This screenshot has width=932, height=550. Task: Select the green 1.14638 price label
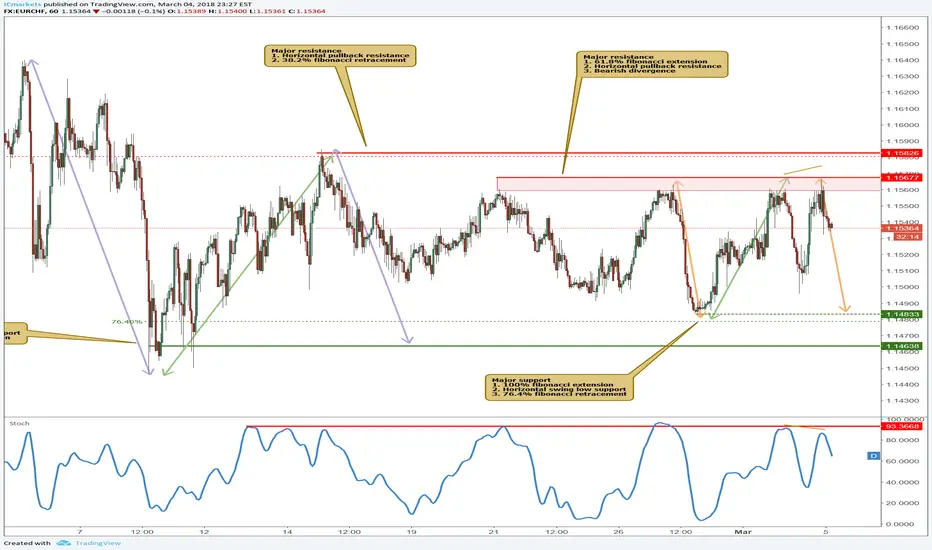click(902, 345)
